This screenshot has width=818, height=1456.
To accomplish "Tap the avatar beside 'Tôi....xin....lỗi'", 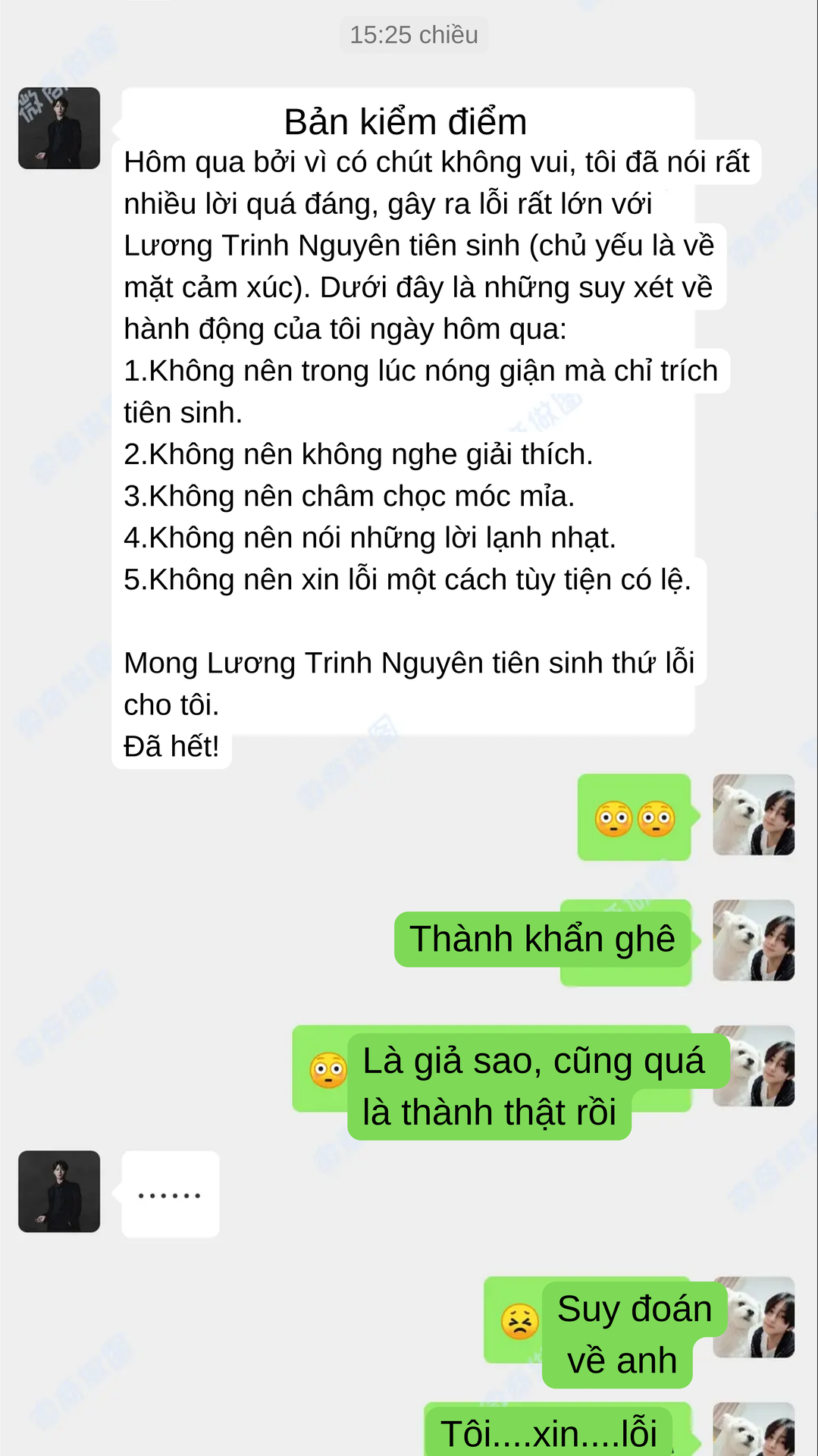I will click(754, 1429).
